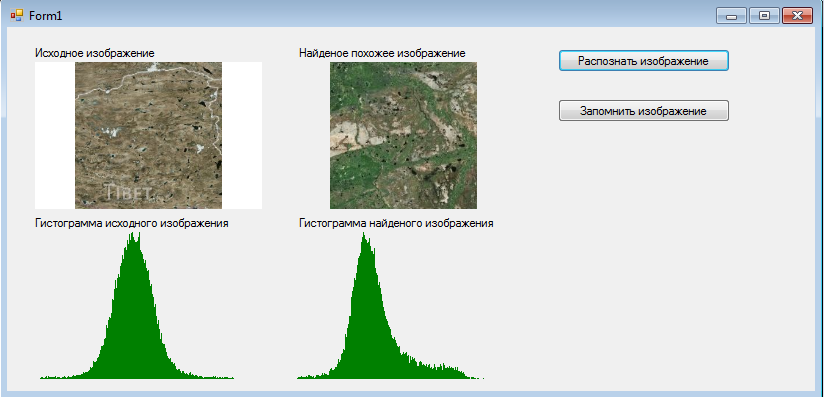The image size is (824, 397).
Task: Click the Form1 application icon in title bar
Action: [16, 15]
